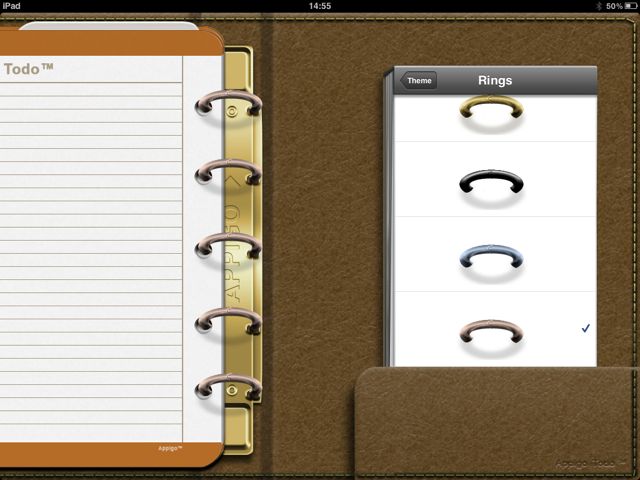Image resolution: width=640 pixels, height=480 pixels.
Task: Tap the iPad label in status bar
Action: (11, 6)
